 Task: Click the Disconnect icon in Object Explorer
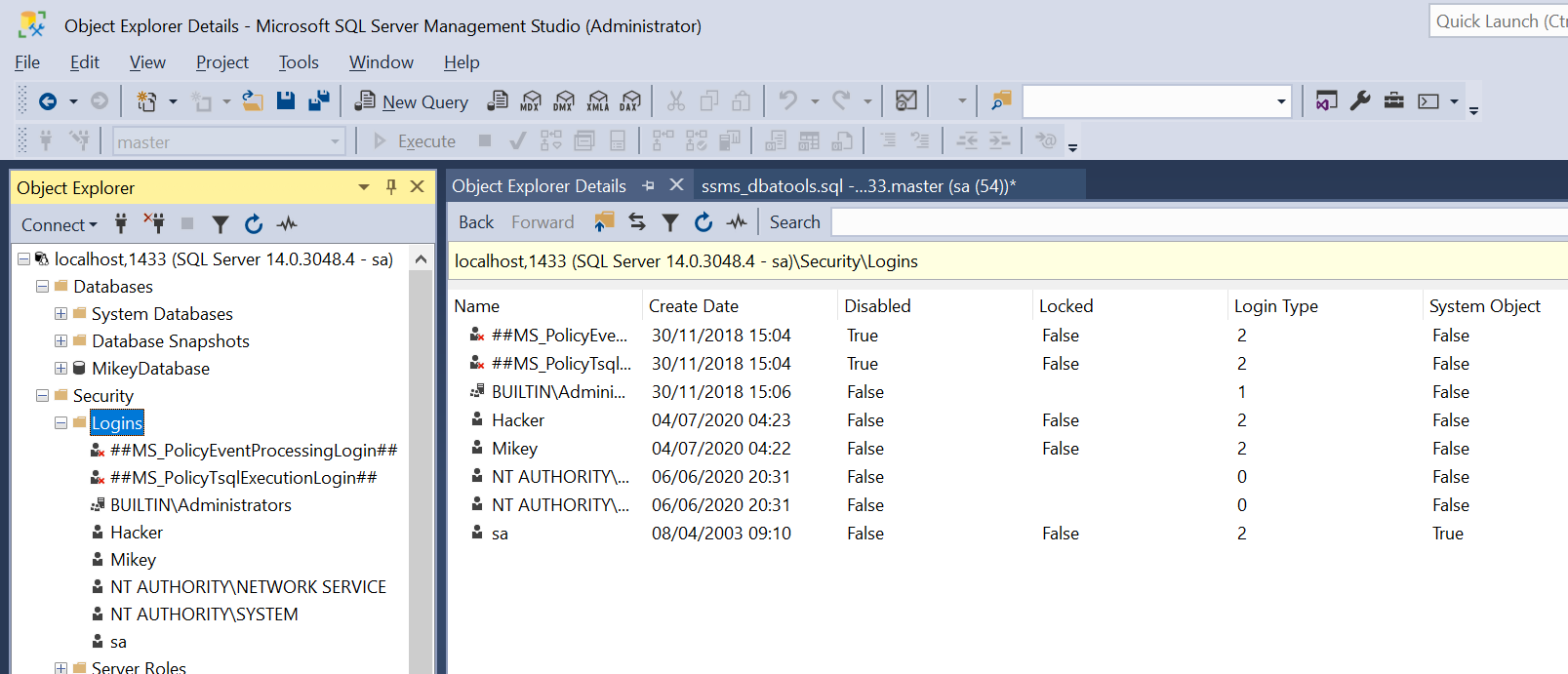154,223
